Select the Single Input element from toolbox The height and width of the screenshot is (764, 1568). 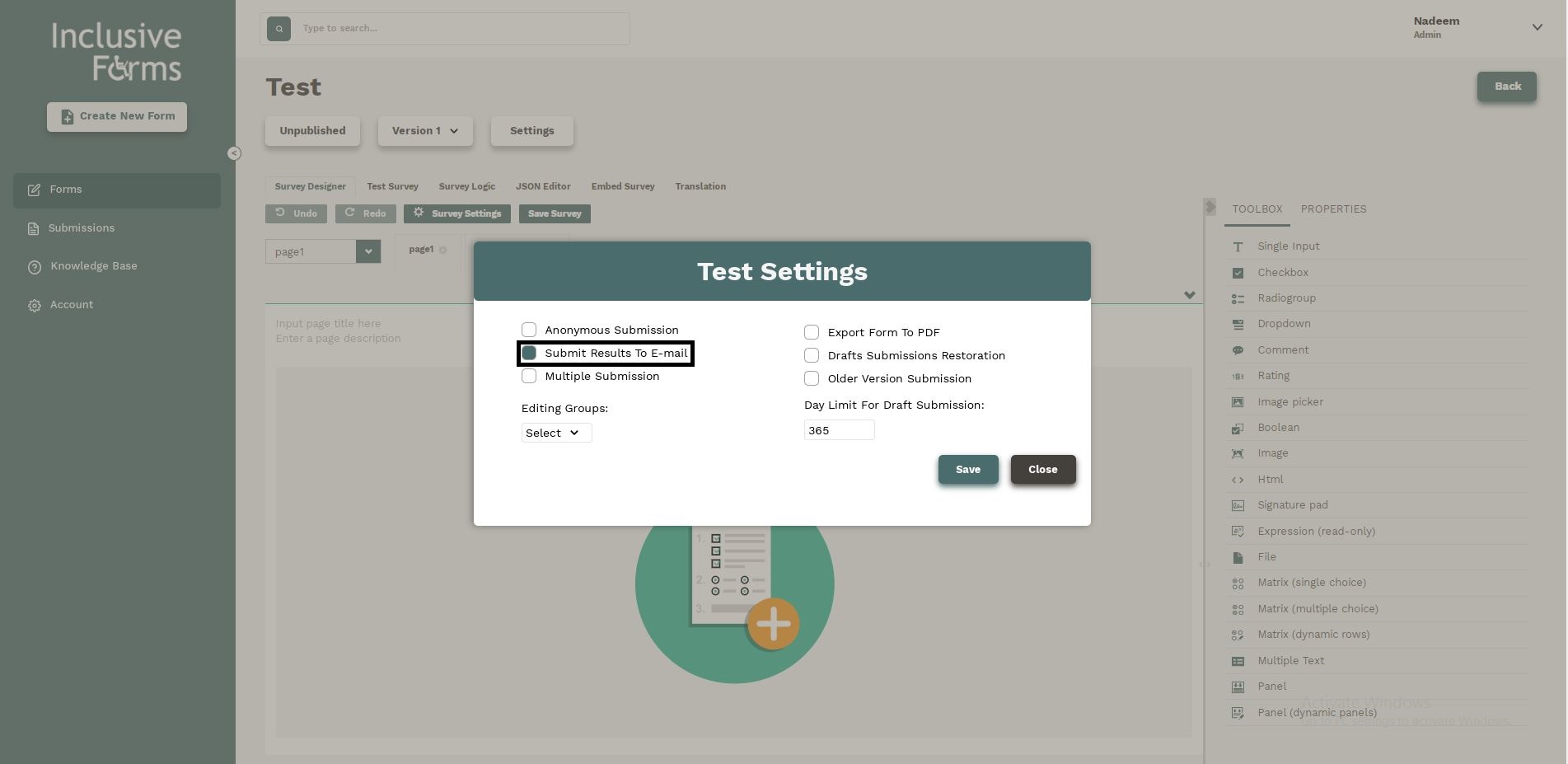coord(1288,246)
